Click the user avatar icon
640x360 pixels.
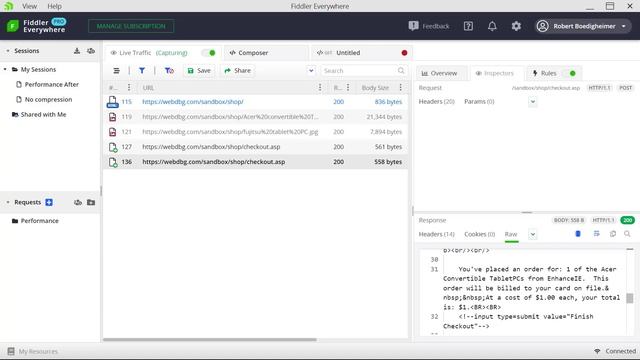point(542,26)
